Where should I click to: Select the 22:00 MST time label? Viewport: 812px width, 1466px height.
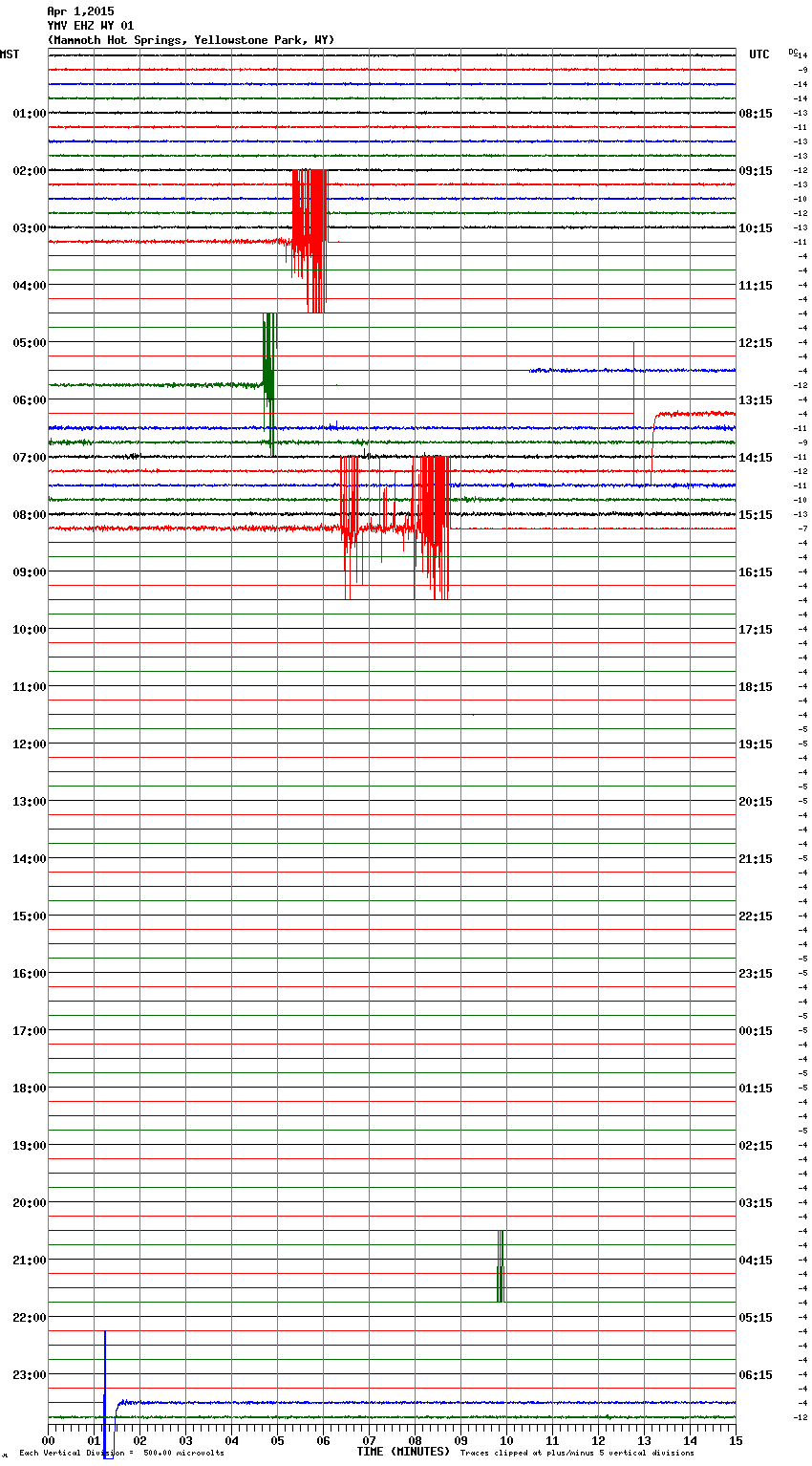tap(30, 1318)
